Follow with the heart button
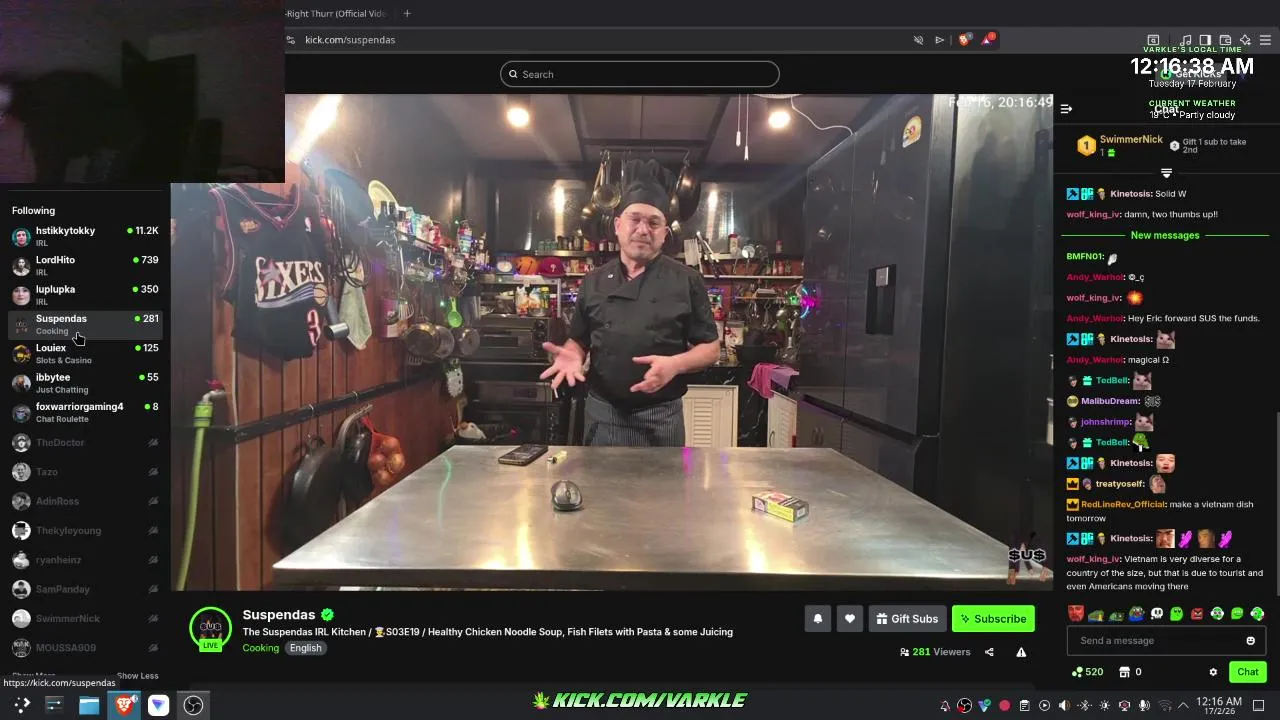Viewport: 1280px width, 720px height. click(x=849, y=619)
